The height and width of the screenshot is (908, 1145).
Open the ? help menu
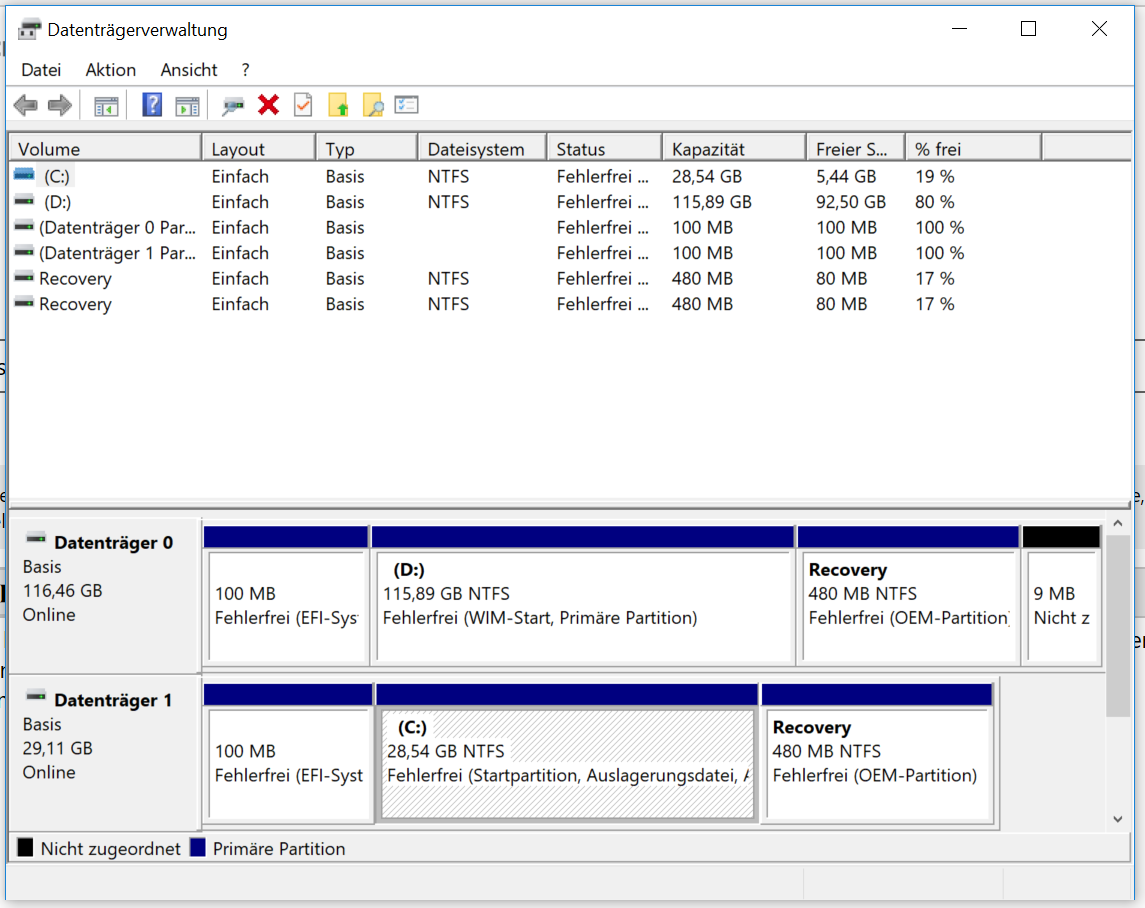[x=245, y=70]
